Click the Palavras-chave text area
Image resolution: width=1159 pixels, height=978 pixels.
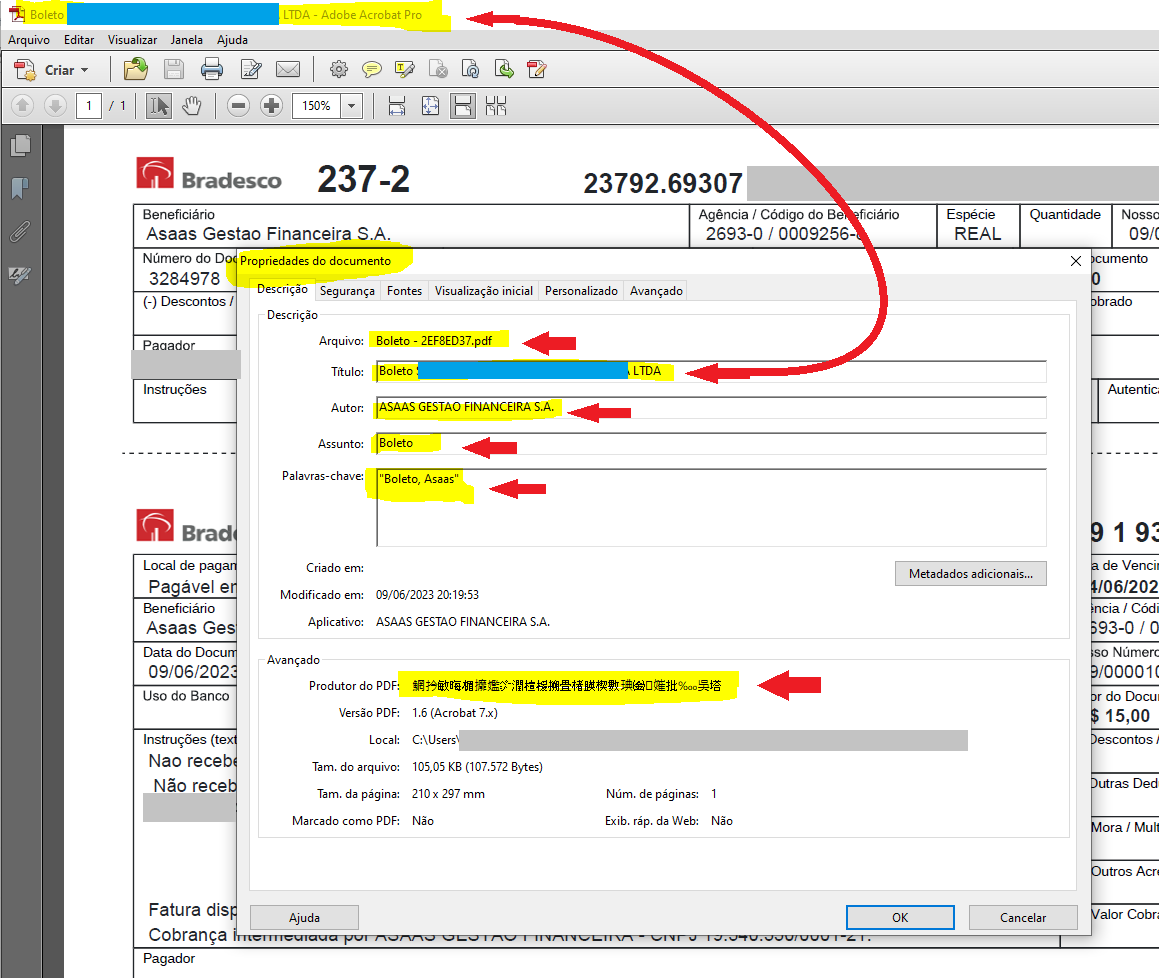click(711, 508)
